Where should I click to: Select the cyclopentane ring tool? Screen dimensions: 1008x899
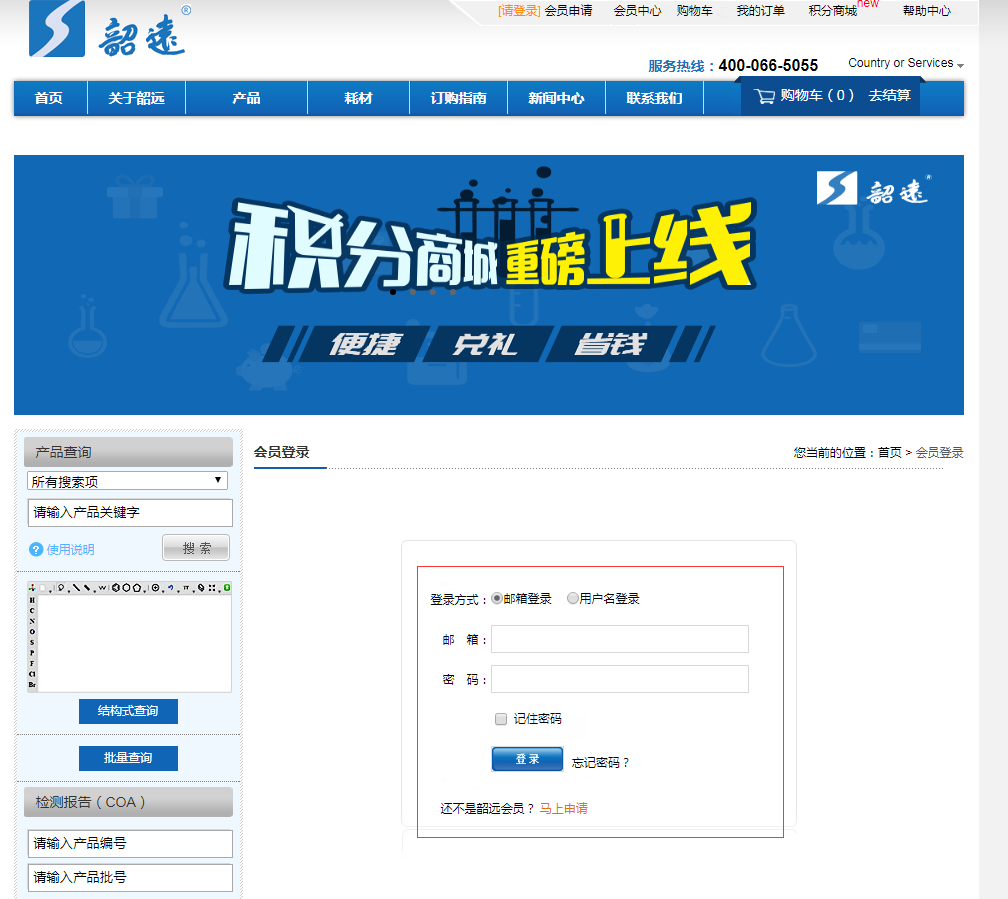(x=136, y=587)
